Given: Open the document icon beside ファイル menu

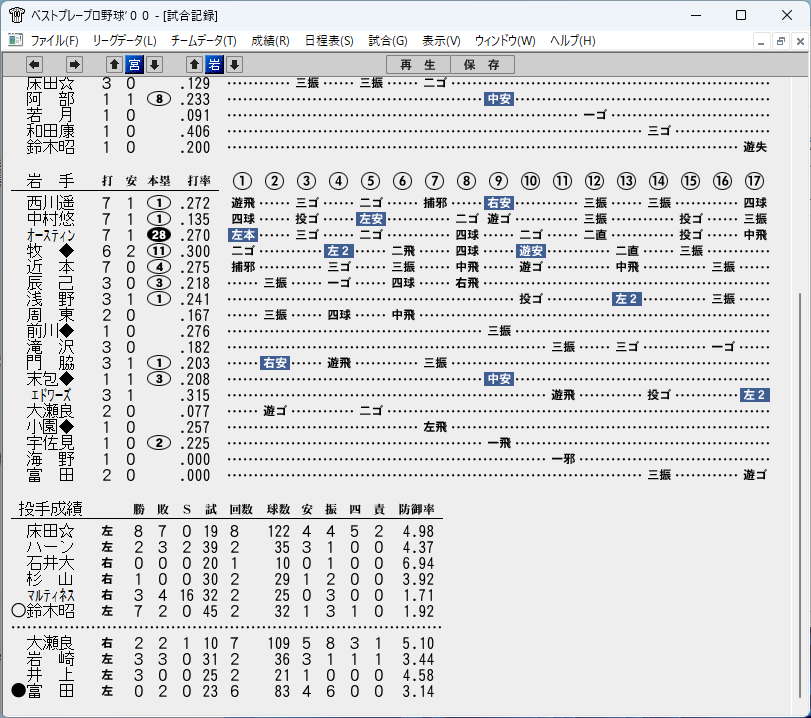Looking at the screenshot, I should 16,40.
